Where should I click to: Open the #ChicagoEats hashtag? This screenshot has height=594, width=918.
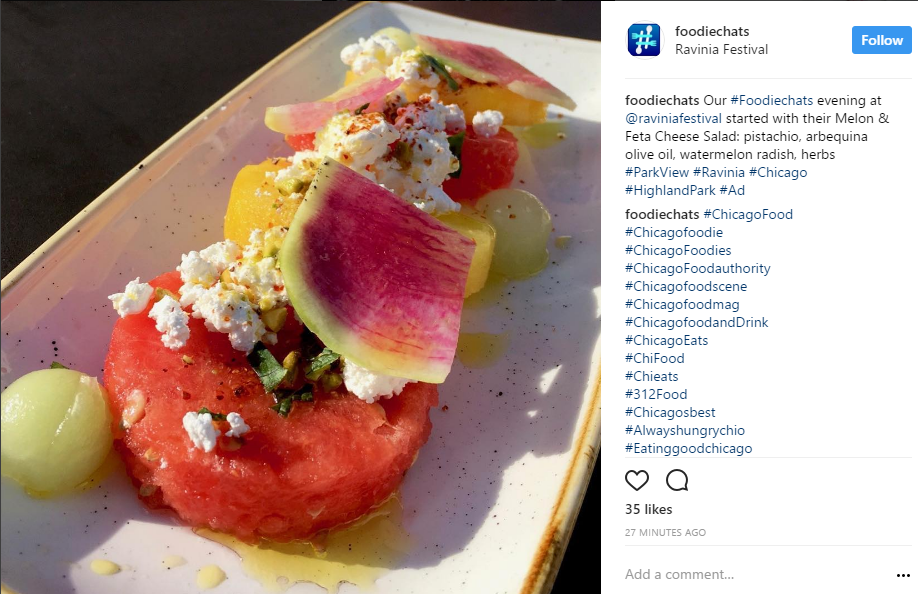pos(666,340)
